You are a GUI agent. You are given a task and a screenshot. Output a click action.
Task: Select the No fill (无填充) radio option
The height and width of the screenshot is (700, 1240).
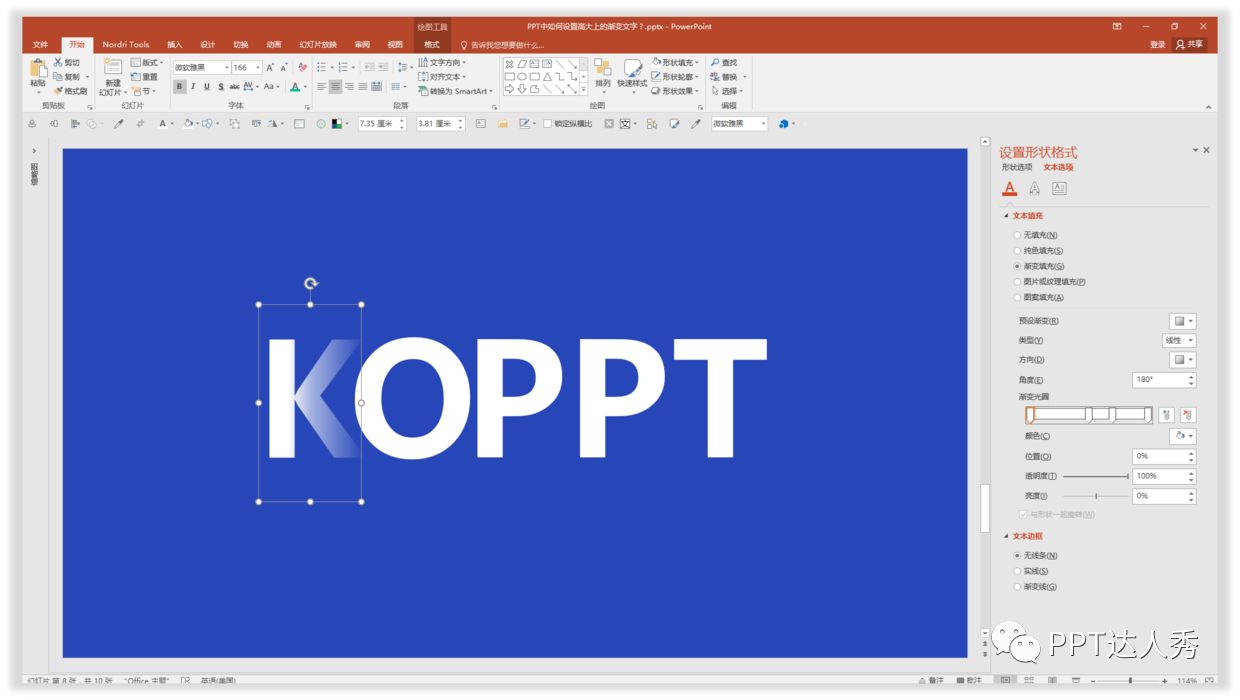pos(1018,235)
